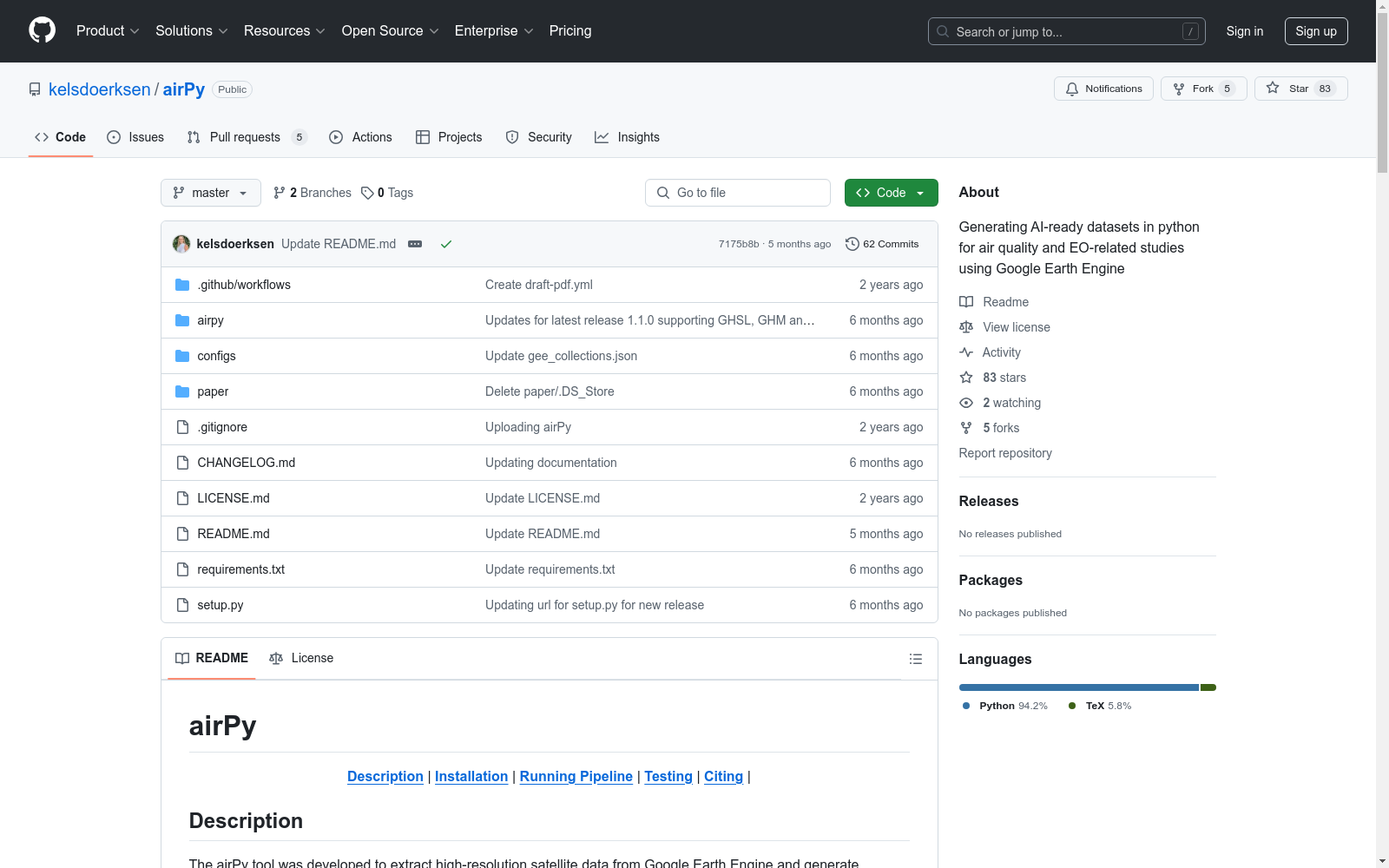Click the Running Pipeline anchor link

coord(576,776)
